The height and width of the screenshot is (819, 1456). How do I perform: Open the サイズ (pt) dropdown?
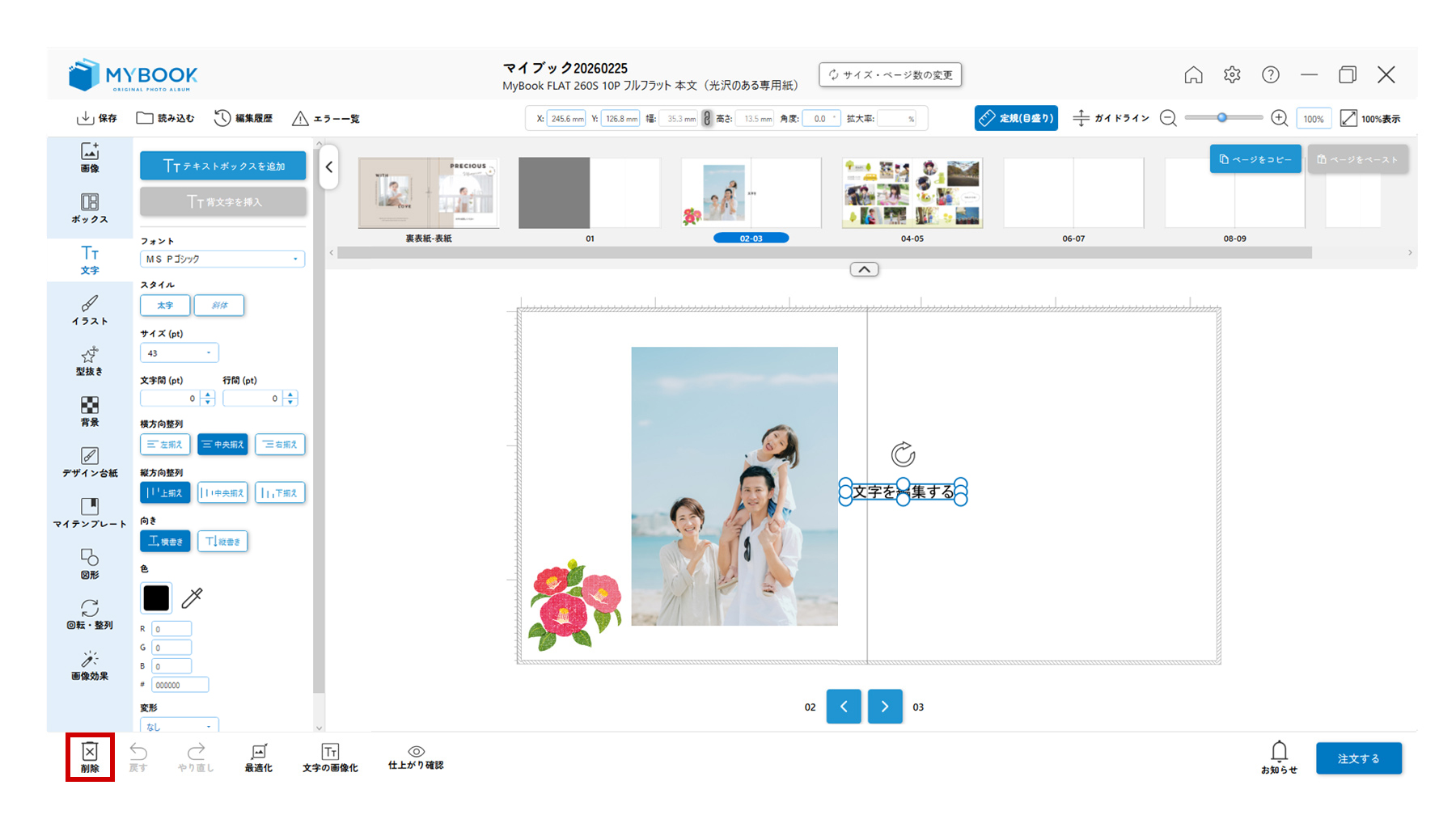coord(180,353)
